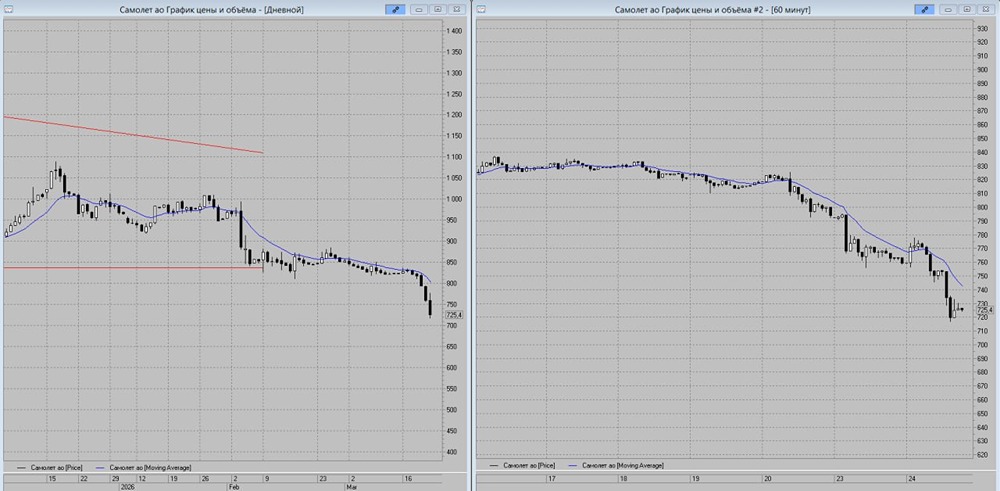Image resolution: width=1000 pixels, height=491 pixels.
Task: Maximize the 60 минут chart window
Action: [x=967, y=9]
